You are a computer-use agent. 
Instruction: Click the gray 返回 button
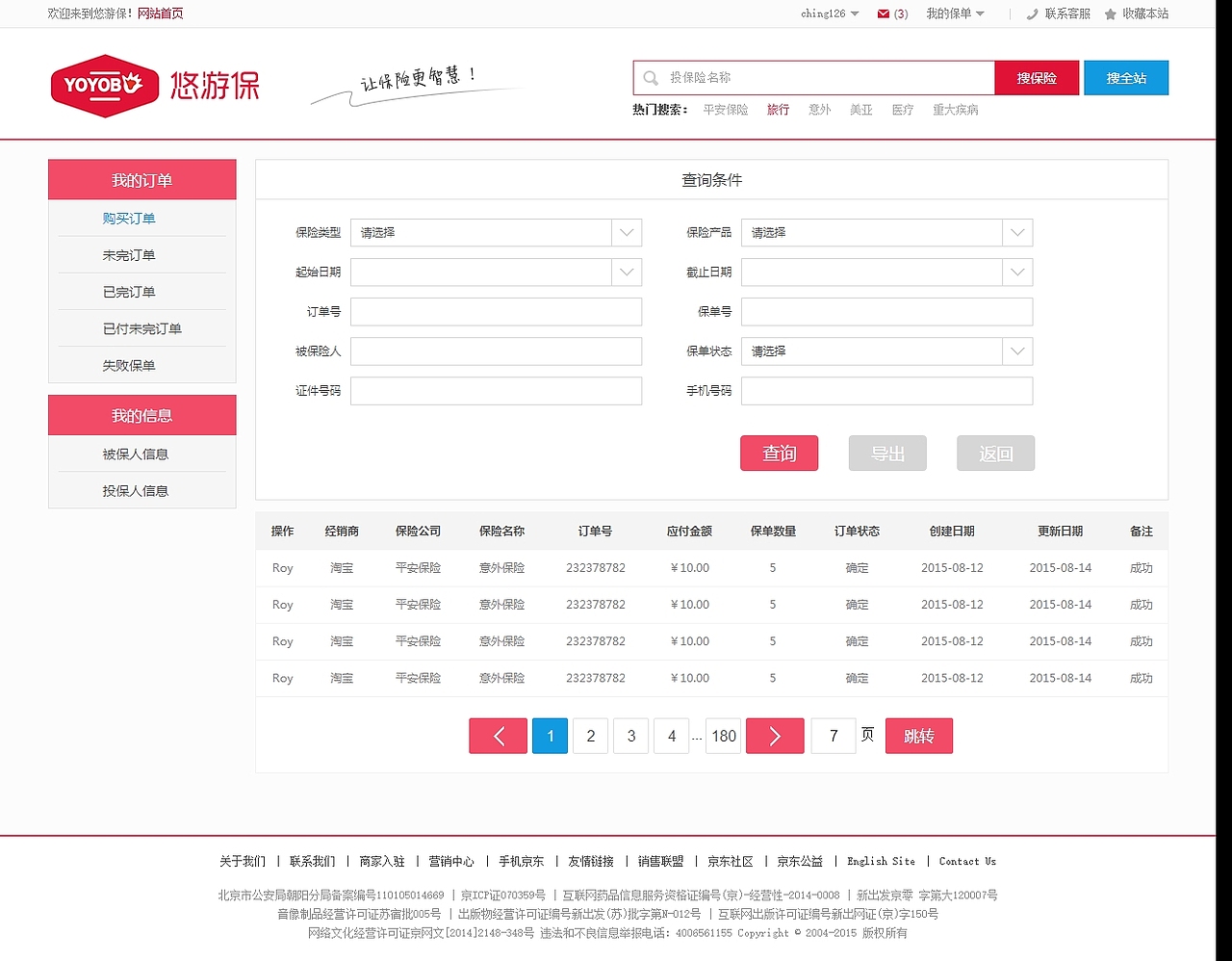pos(996,454)
